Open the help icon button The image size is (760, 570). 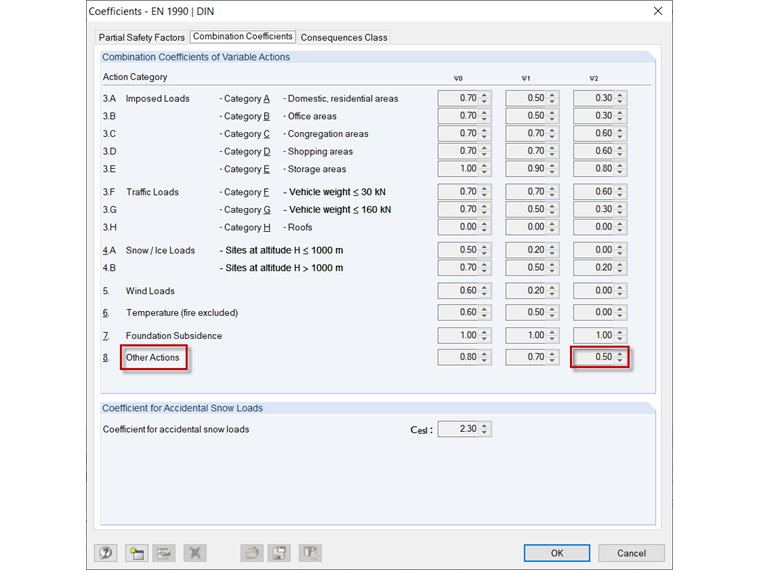tap(106, 553)
